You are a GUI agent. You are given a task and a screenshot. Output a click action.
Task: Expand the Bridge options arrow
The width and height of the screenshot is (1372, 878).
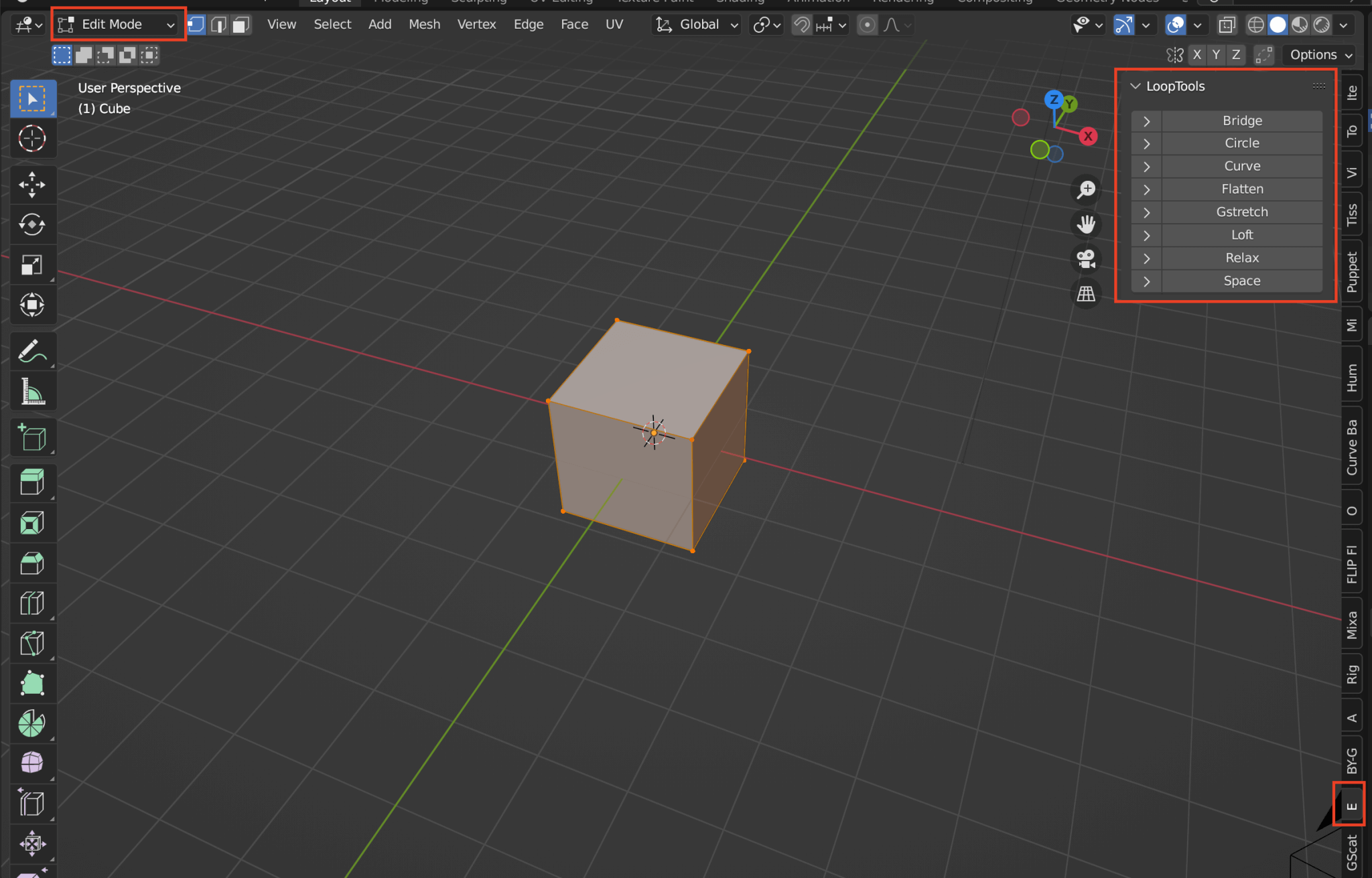(x=1146, y=121)
